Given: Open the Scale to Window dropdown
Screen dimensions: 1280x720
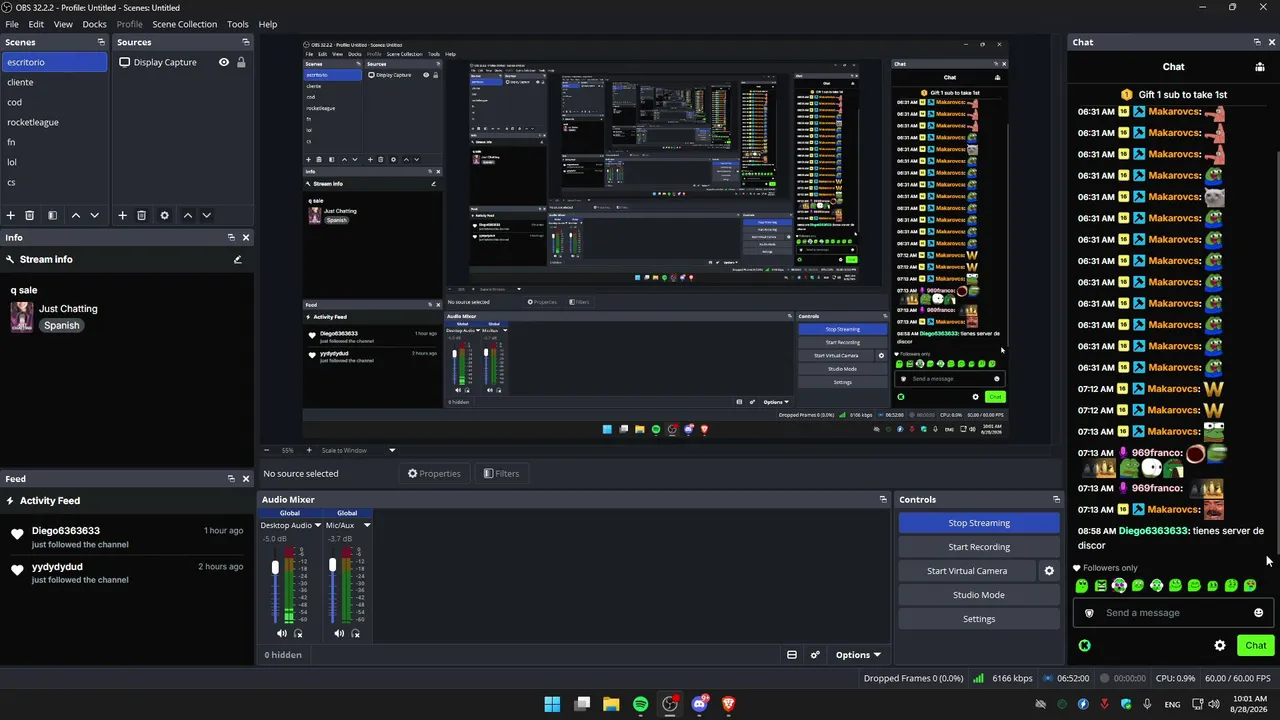Looking at the screenshot, I should 358,450.
